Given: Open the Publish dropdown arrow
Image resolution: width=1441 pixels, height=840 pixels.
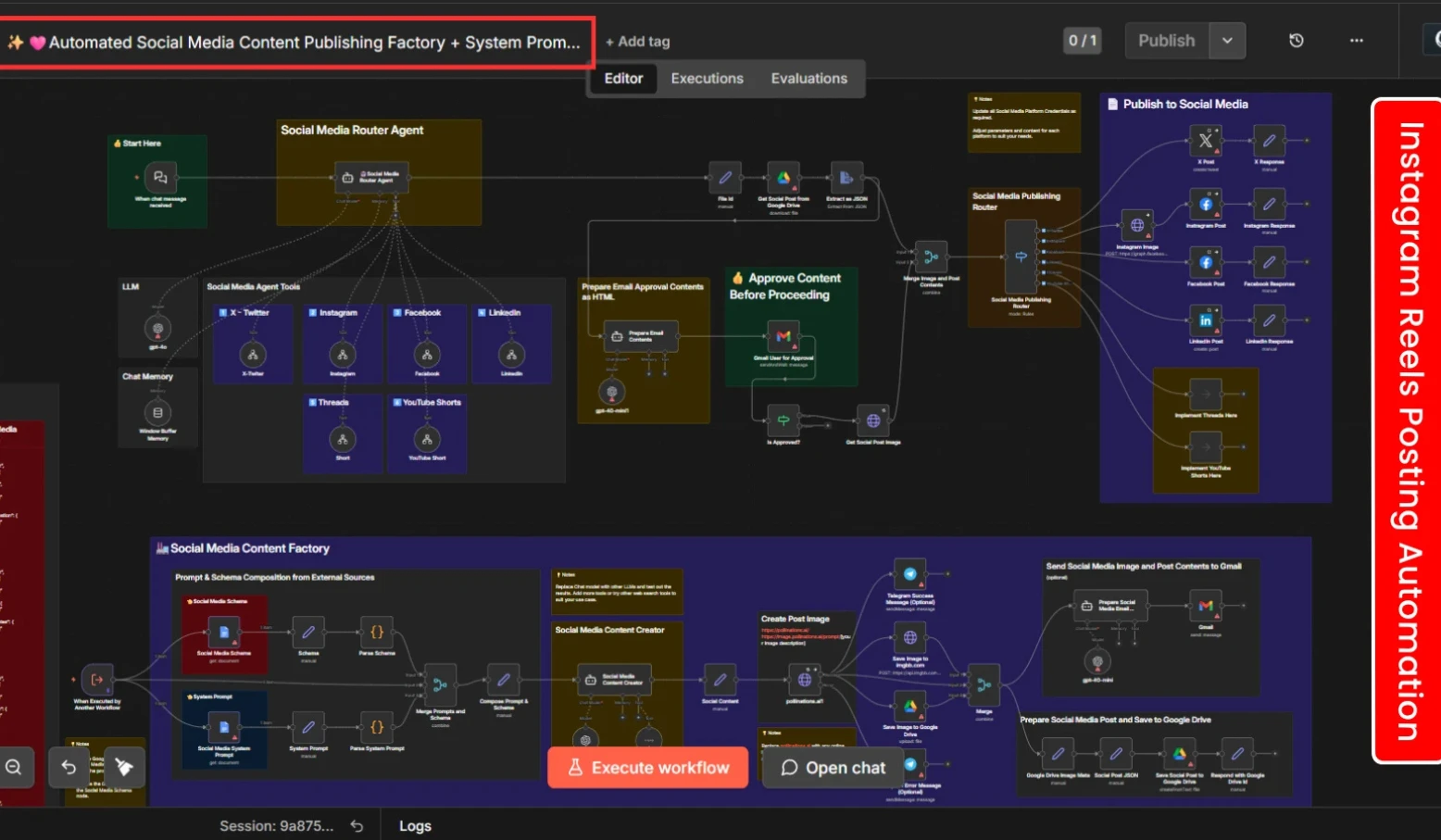Looking at the screenshot, I should click(x=1227, y=41).
